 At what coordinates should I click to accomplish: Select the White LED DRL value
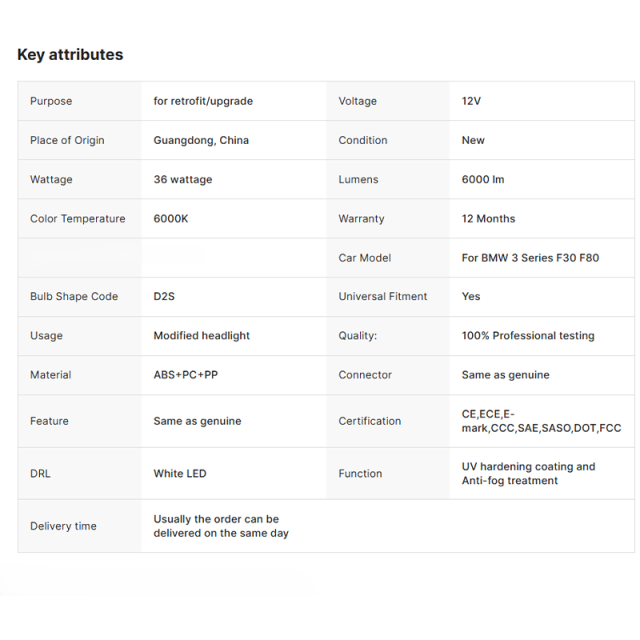180,473
